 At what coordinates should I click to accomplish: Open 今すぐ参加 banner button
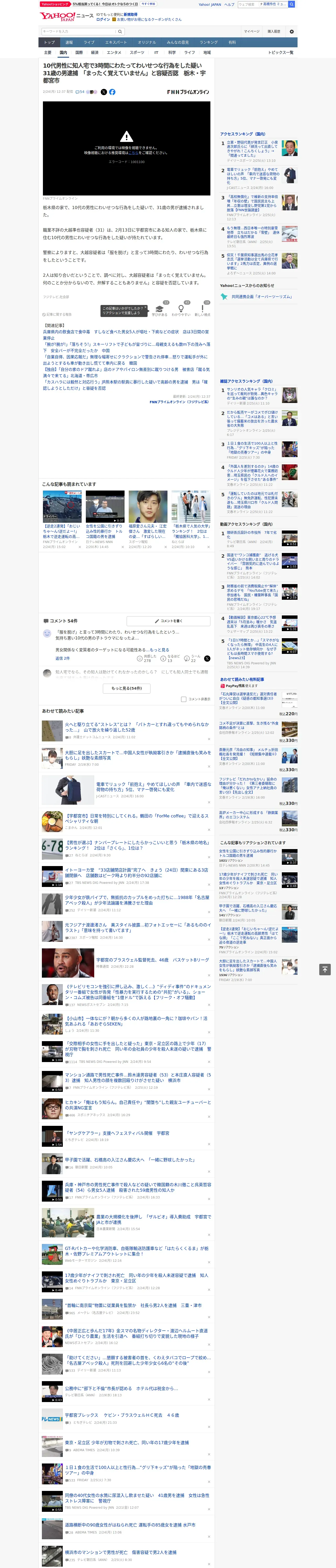coord(148,4)
